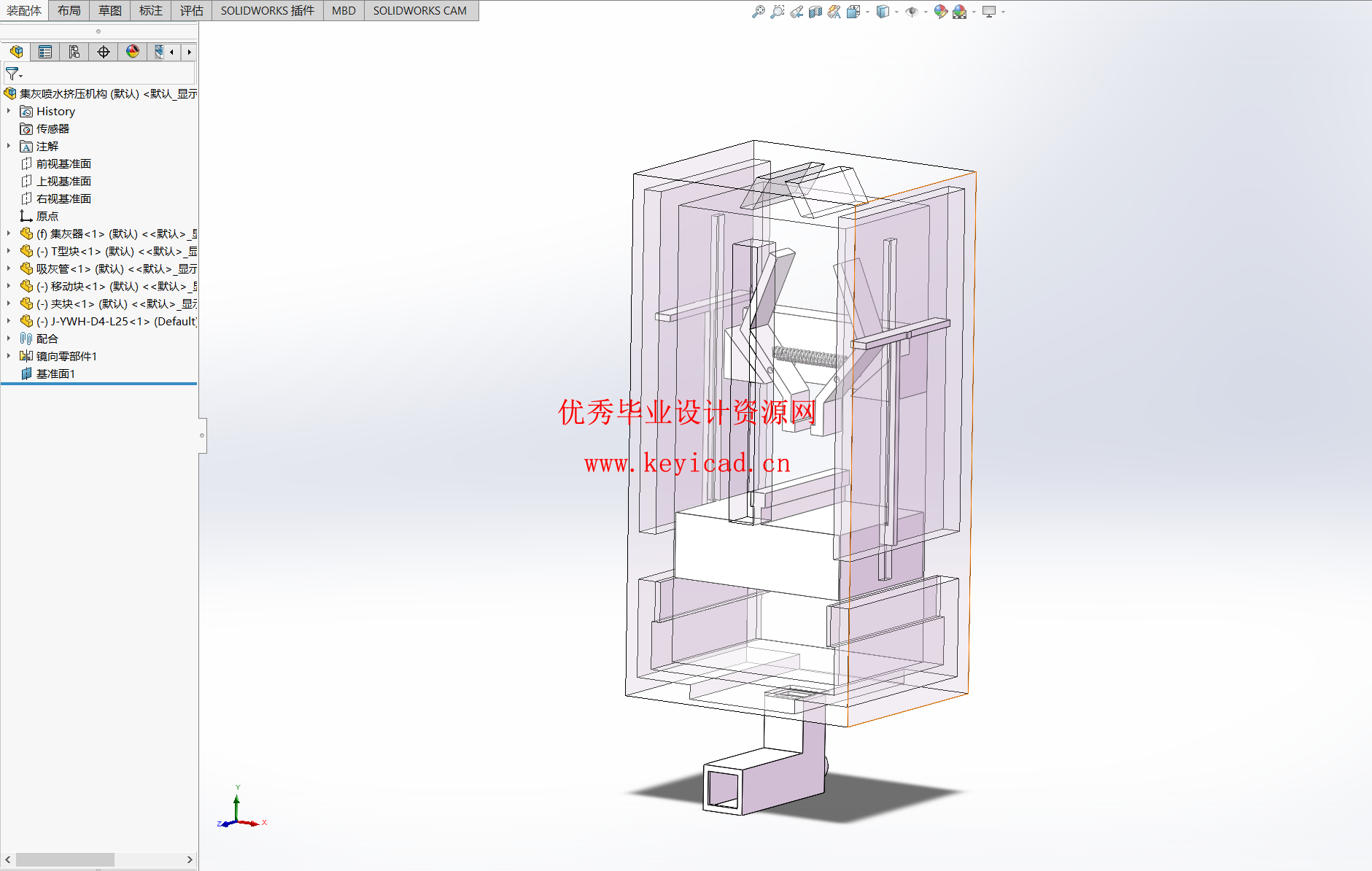Screen dimensions: 1372x871
Task: Open Edit Appearance from the view toolbar
Action: [941, 12]
